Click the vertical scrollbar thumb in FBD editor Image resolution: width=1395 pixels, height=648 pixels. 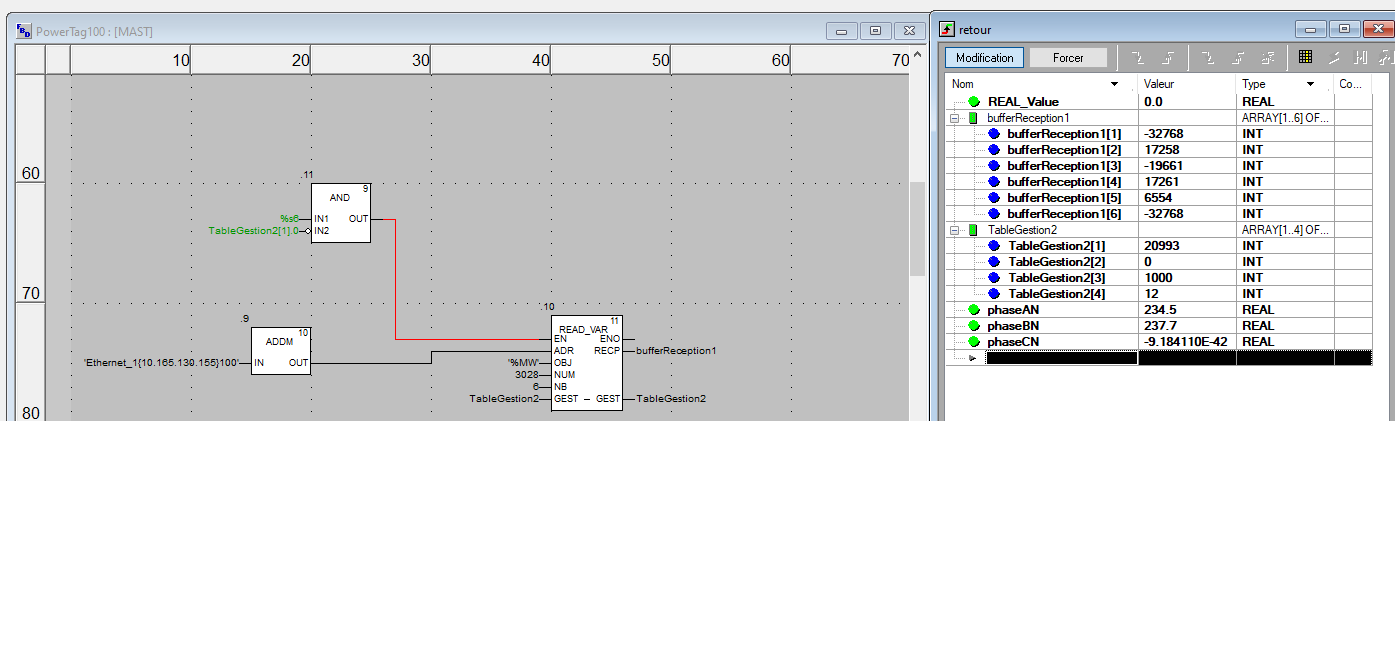coord(916,228)
